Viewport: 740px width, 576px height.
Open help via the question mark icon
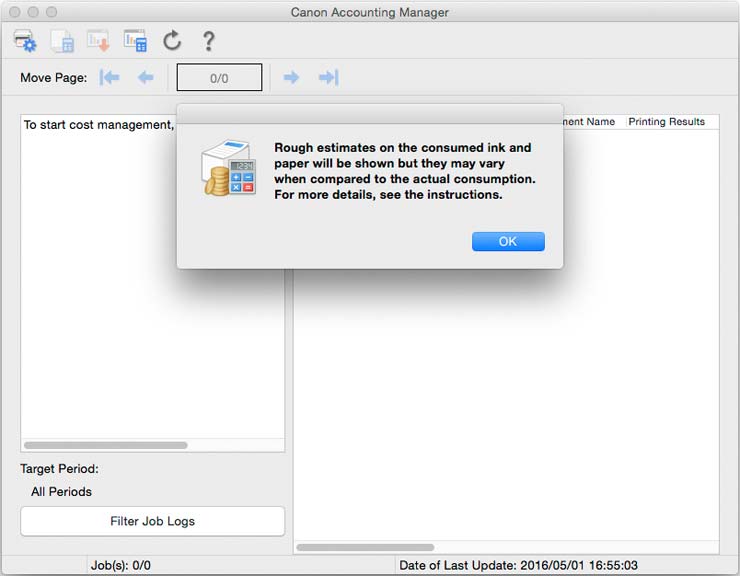pos(208,41)
